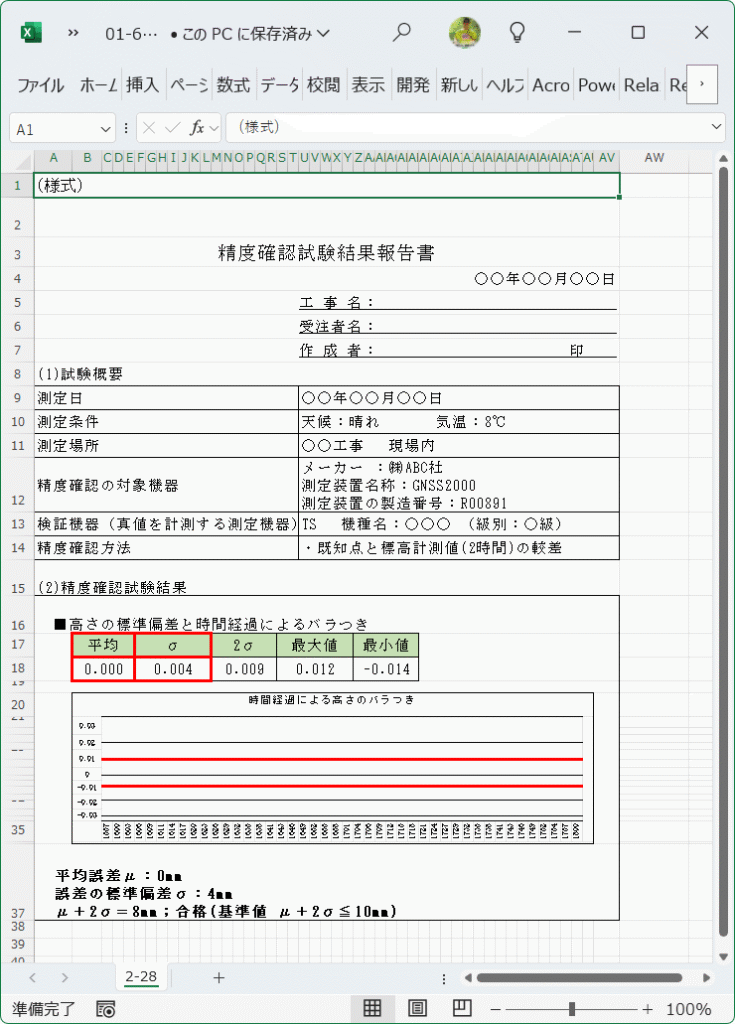Click the lightbulb ideas icon
Screen dimensions: 735x1024
517,32
